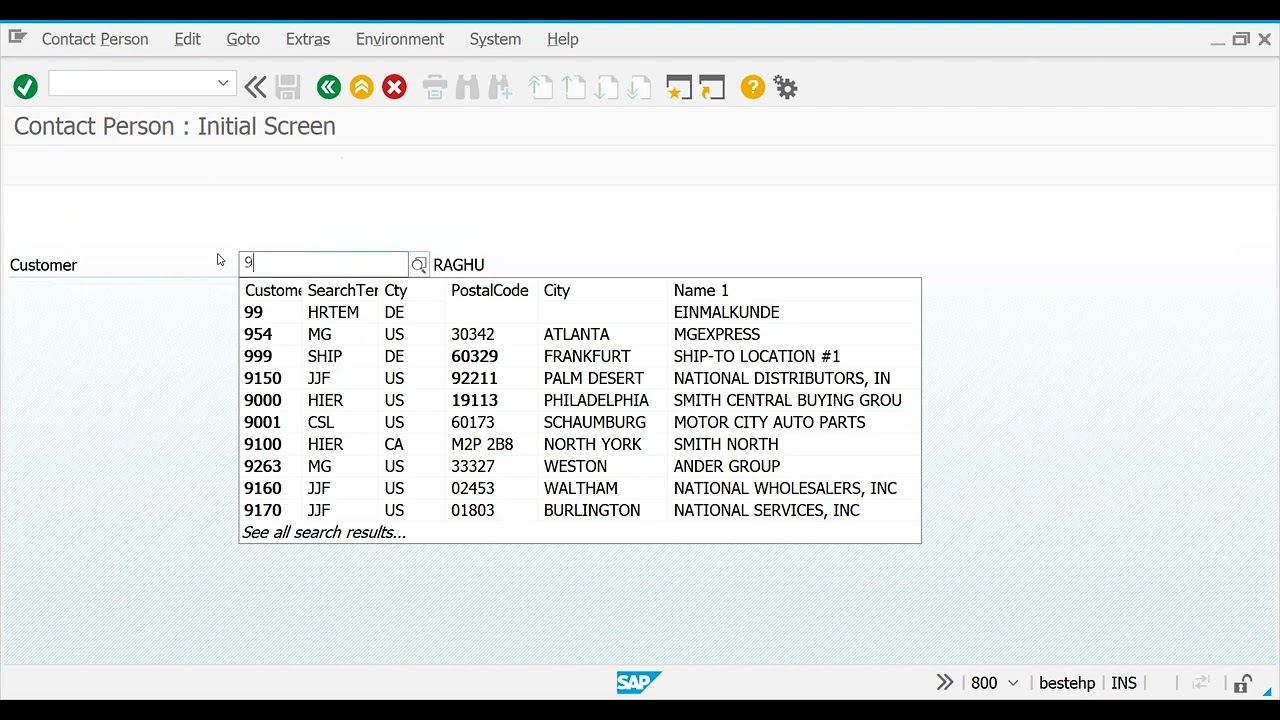This screenshot has width=1280, height=720.
Task: Select customer 9160 NATIONAL WHOLESALERS
Action: point(580,488)
